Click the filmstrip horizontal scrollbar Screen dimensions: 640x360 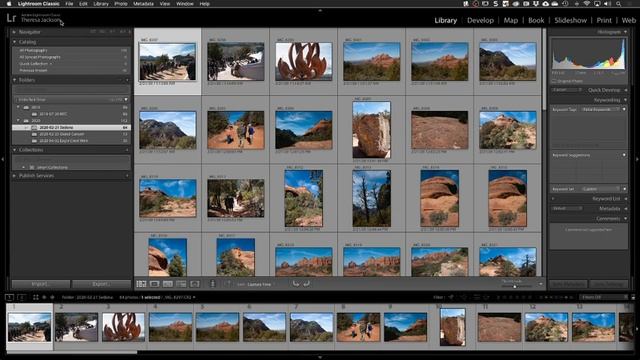[72, 351]
